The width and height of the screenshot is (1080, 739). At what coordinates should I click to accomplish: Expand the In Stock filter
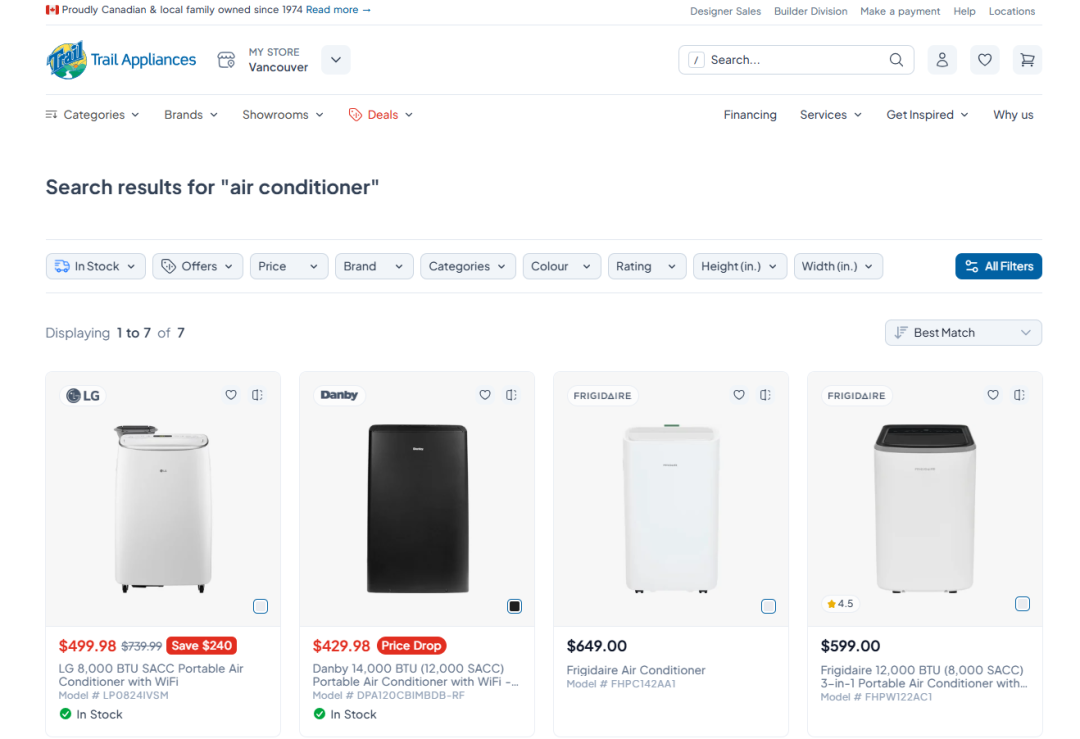click(x=96, y=267)
